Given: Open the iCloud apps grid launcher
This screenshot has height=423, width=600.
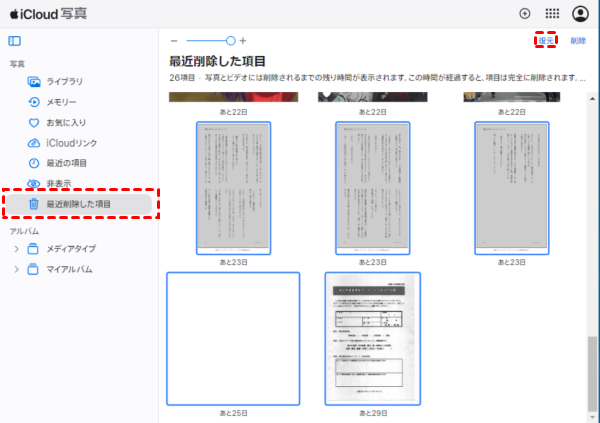Looking at the screenshot, I should pyautogui.click(x=552, y=14).
